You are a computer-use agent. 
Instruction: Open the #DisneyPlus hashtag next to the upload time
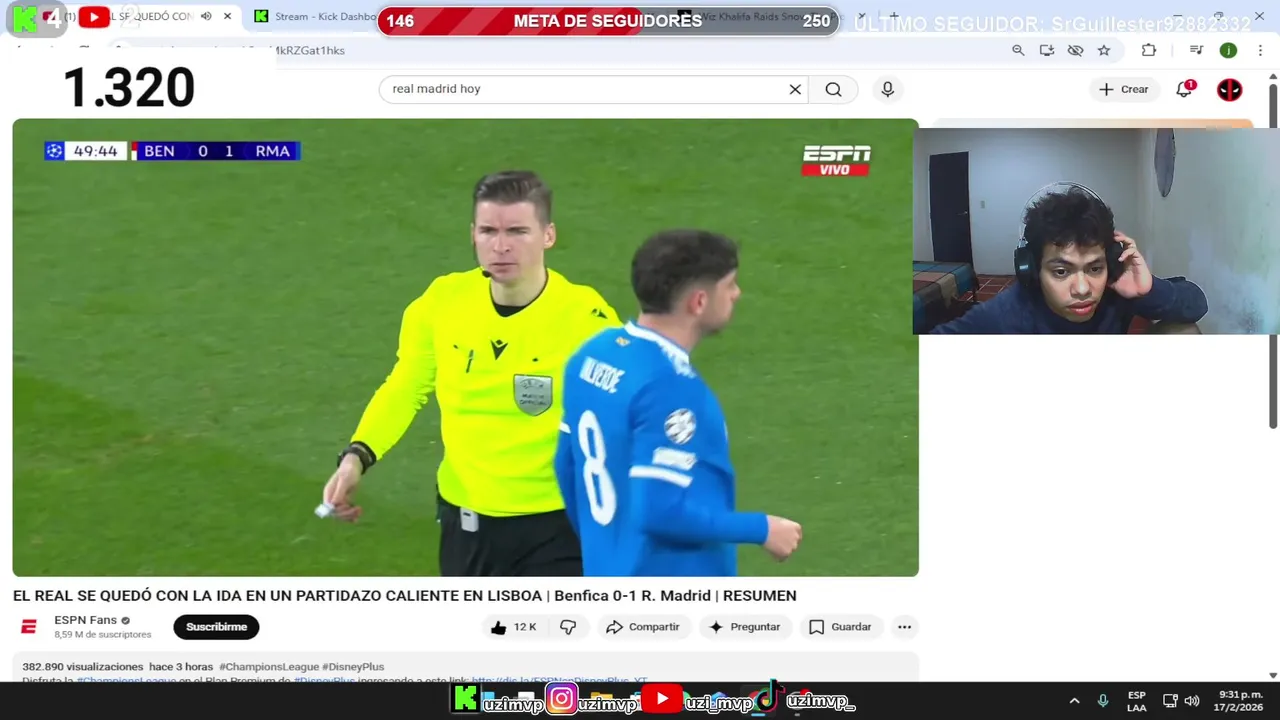[353, 667]
